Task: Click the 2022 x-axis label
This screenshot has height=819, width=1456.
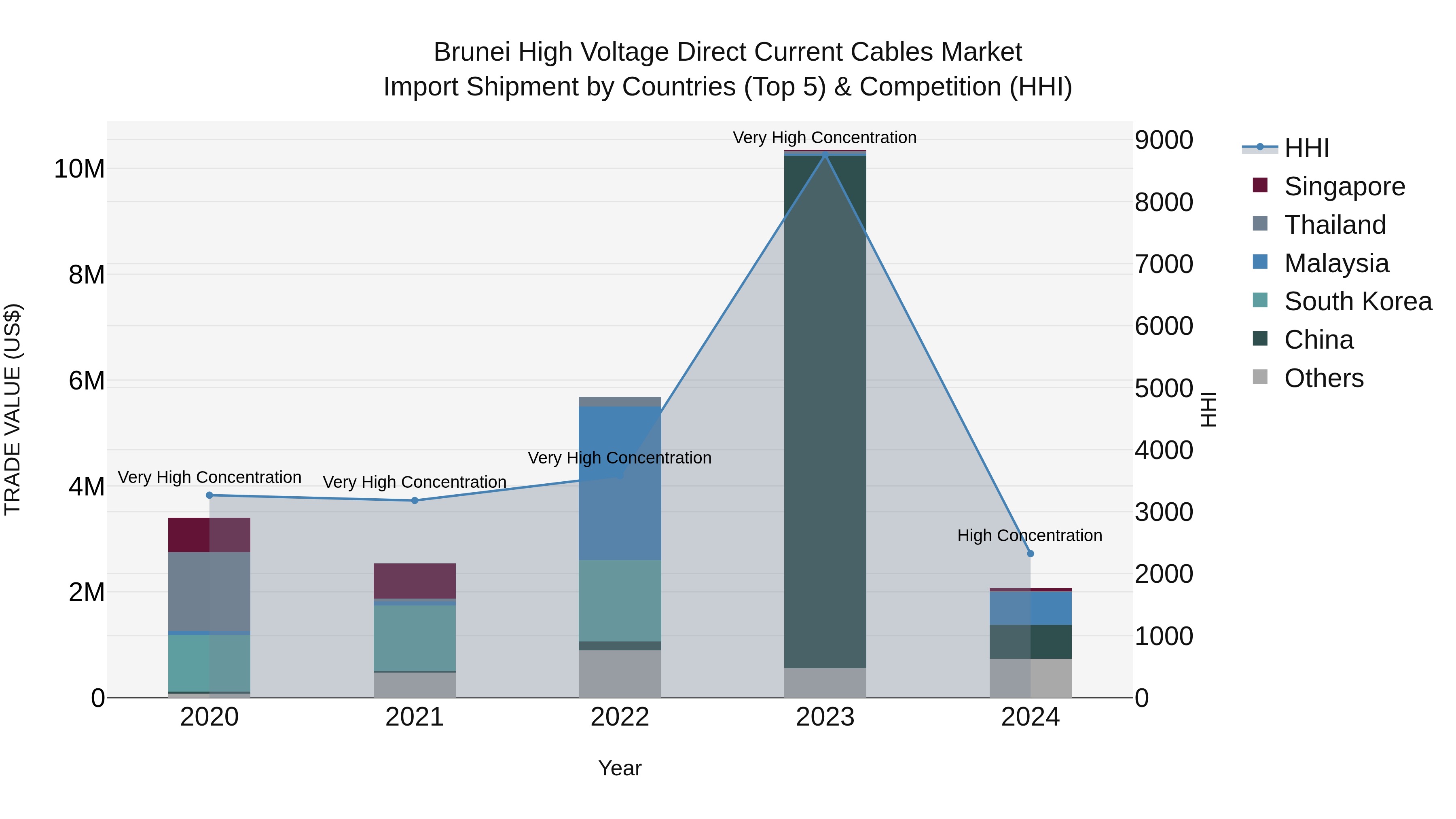Action: click(620, 717)
